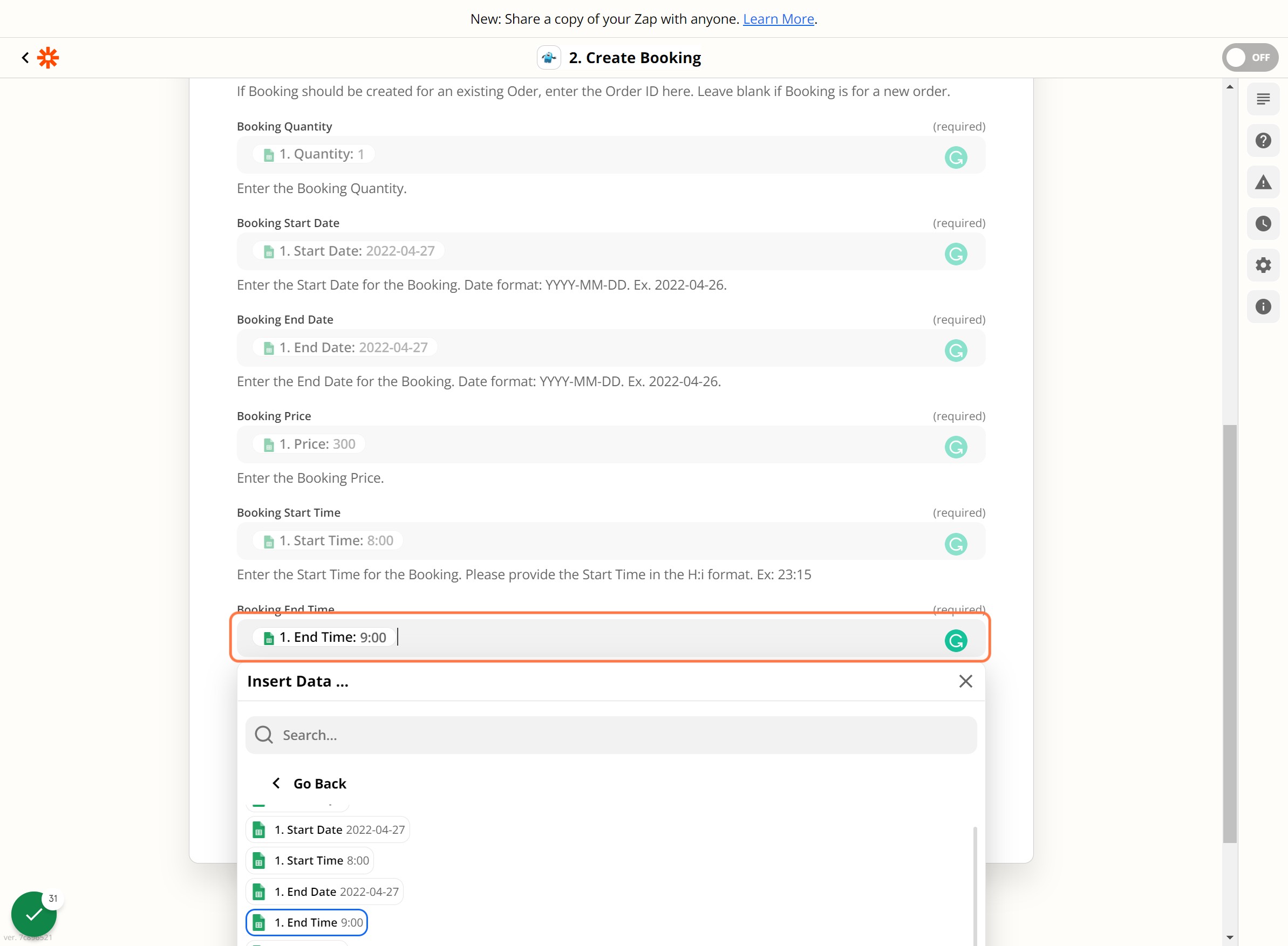
Task: Open the help question mark icon
Action: pyautogui.click(x=1263, y=141)
